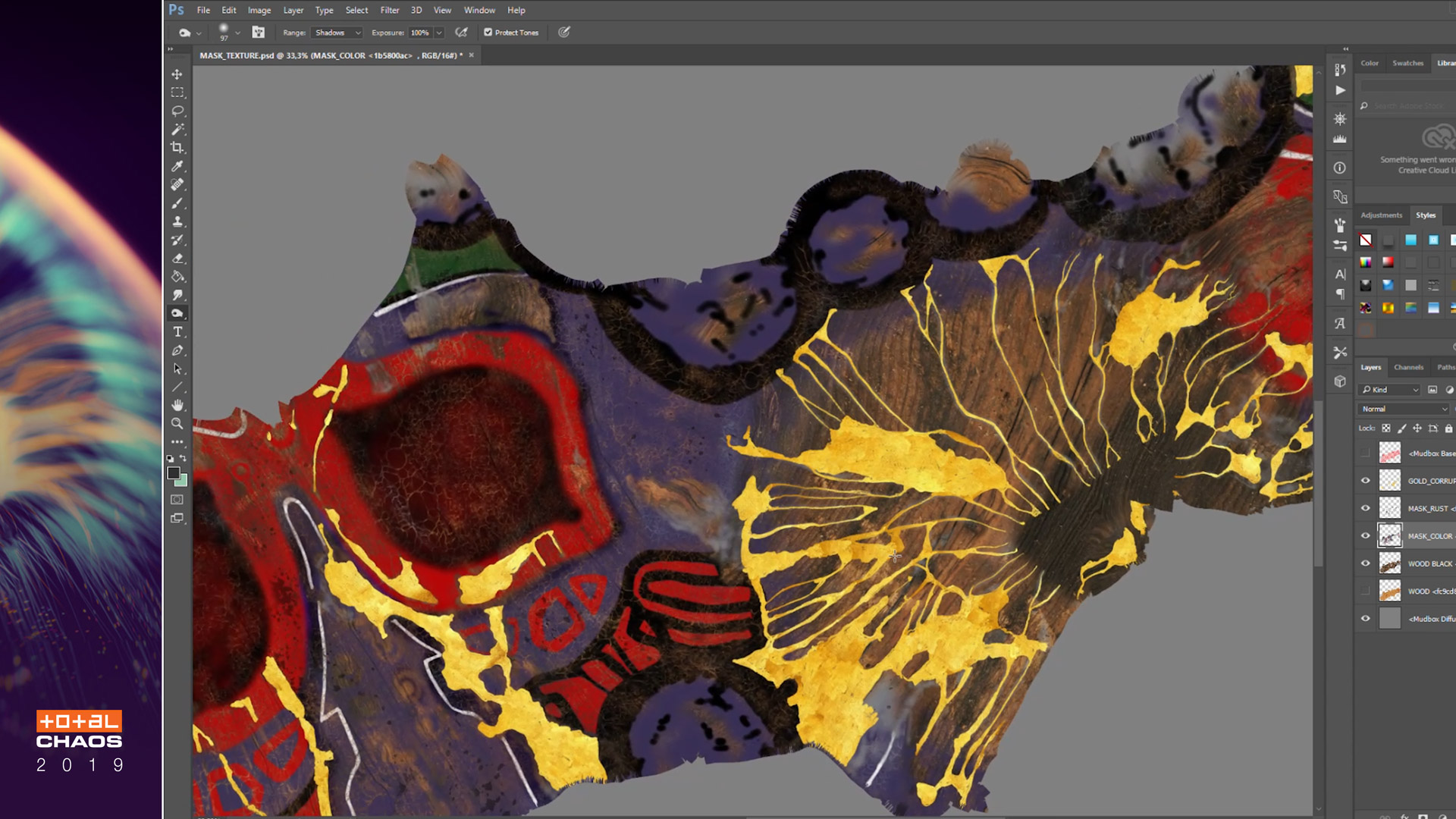Toggle Protect Tones checkbox
1456x819 pixels.
click(488, 33)
